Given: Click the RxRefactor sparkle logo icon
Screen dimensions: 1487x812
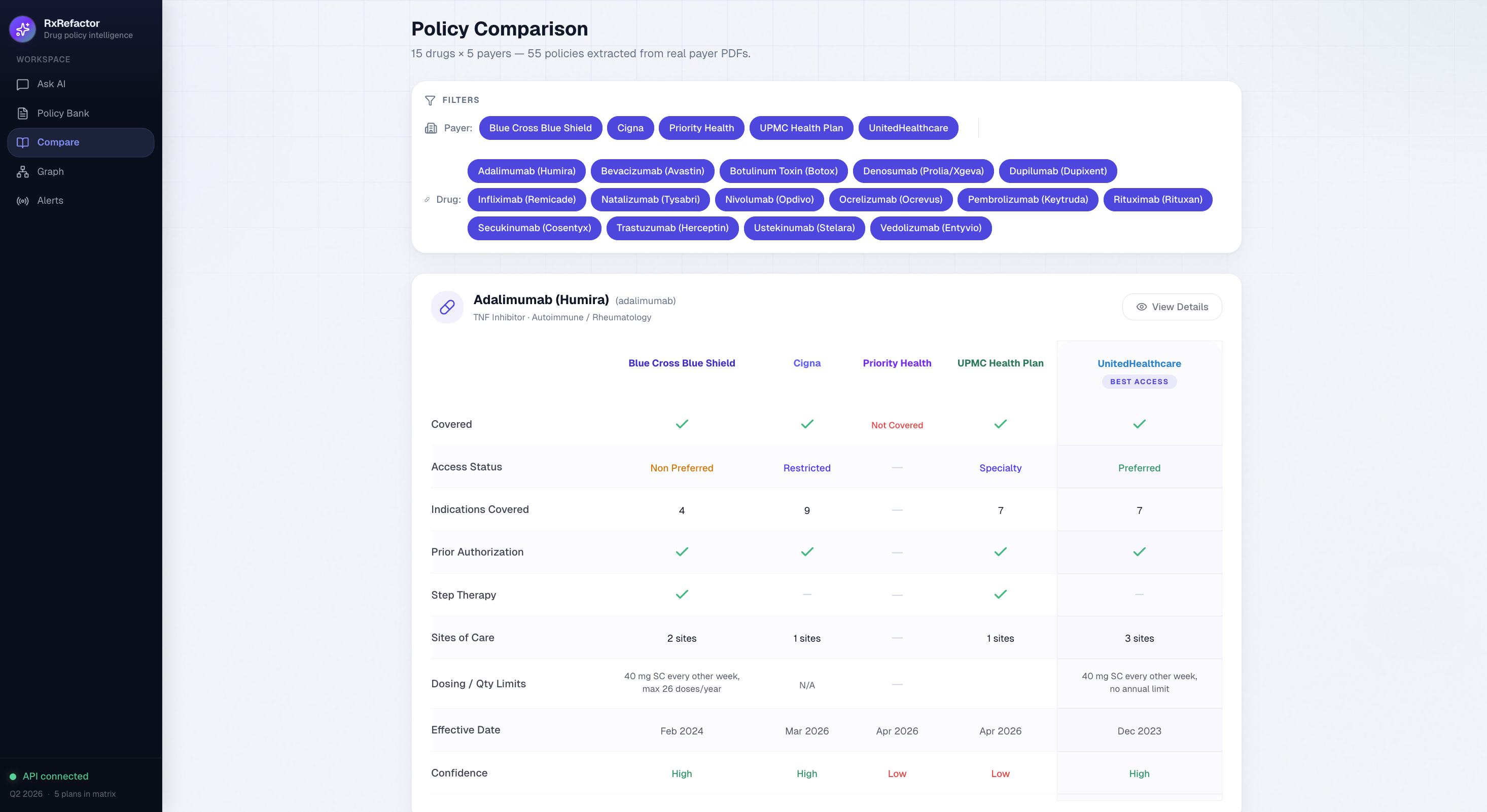Looking at the screenshot, I should [22, 28].
